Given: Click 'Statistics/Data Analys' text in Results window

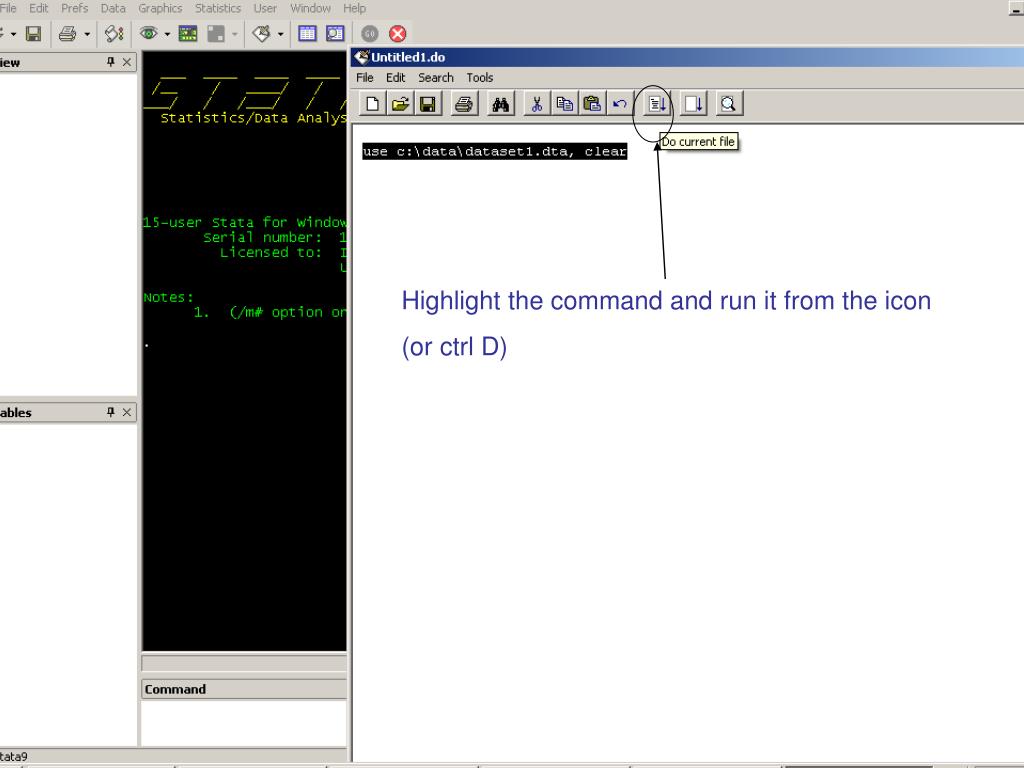Looking at the screenshot, I should [253, 118].
